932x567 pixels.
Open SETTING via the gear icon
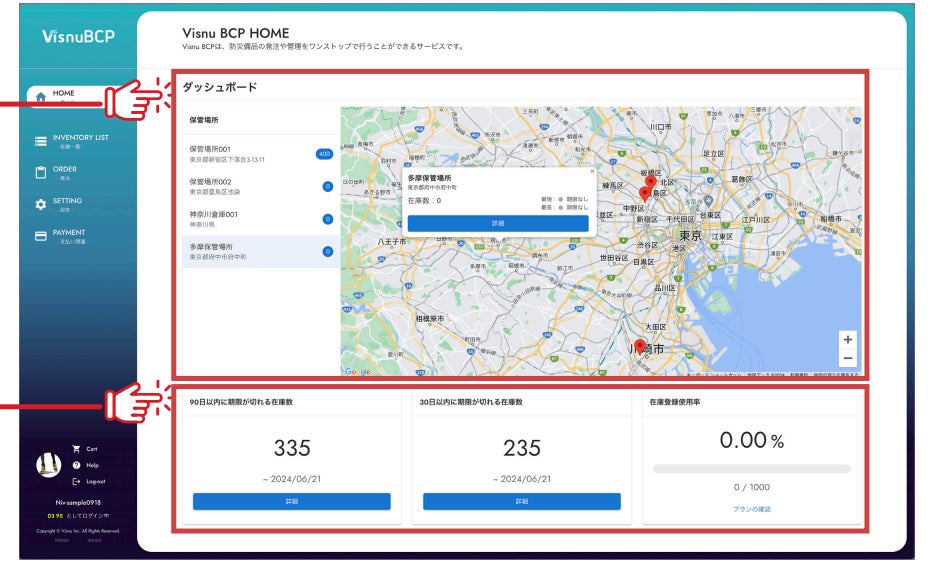coord(41,204)
